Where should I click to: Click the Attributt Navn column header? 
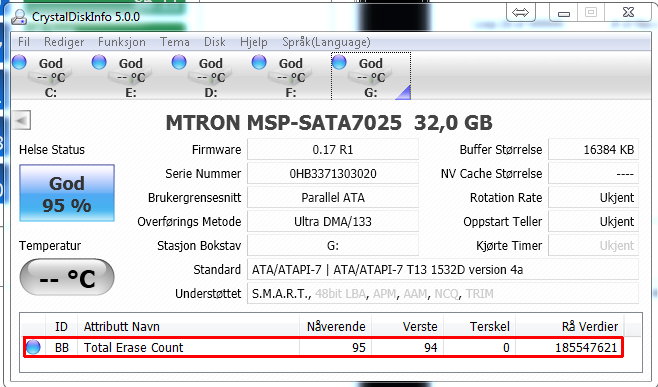point(188,326)
